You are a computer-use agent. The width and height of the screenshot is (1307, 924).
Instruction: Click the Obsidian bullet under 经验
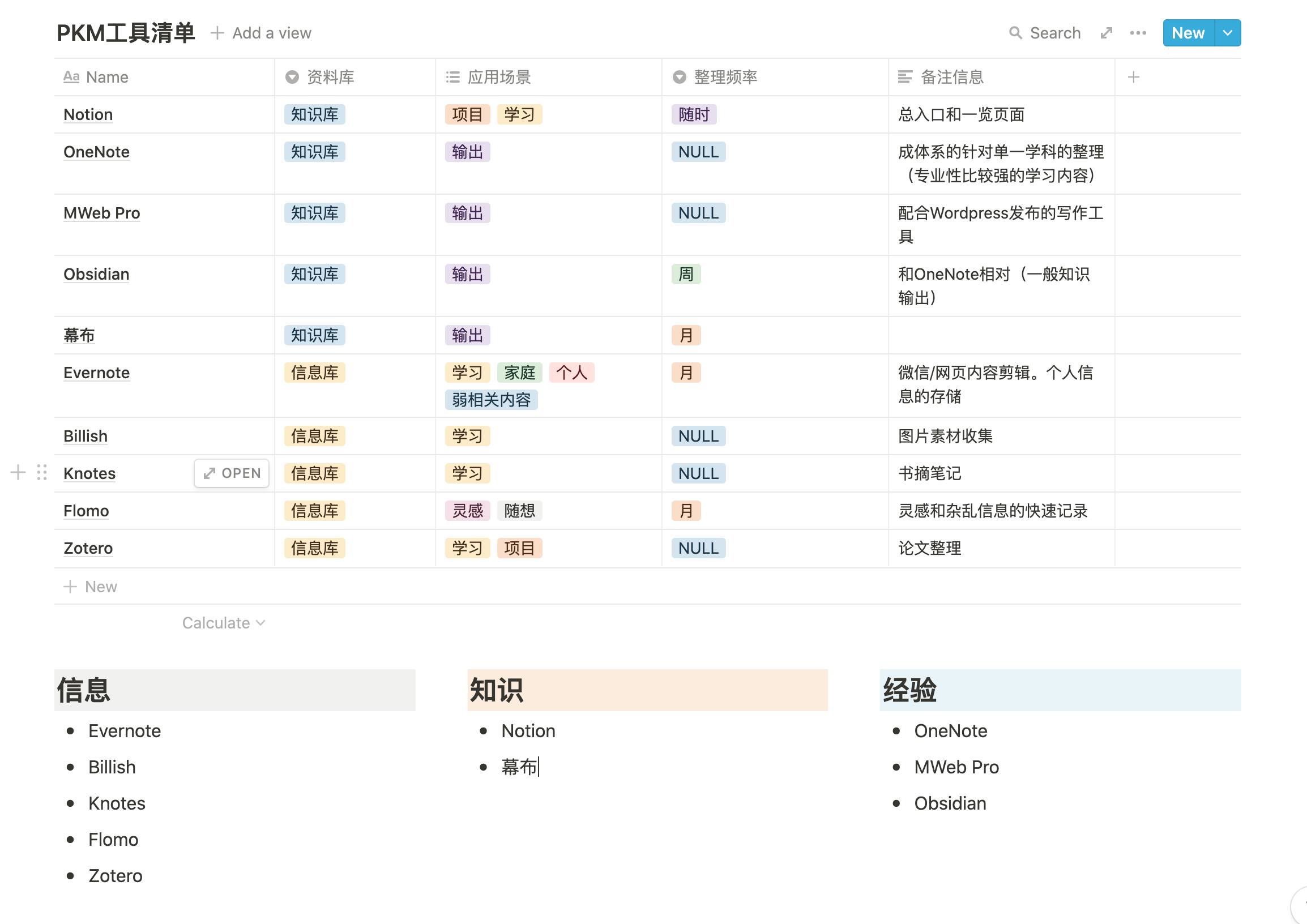pyautogui.click(x=950, y=803)
